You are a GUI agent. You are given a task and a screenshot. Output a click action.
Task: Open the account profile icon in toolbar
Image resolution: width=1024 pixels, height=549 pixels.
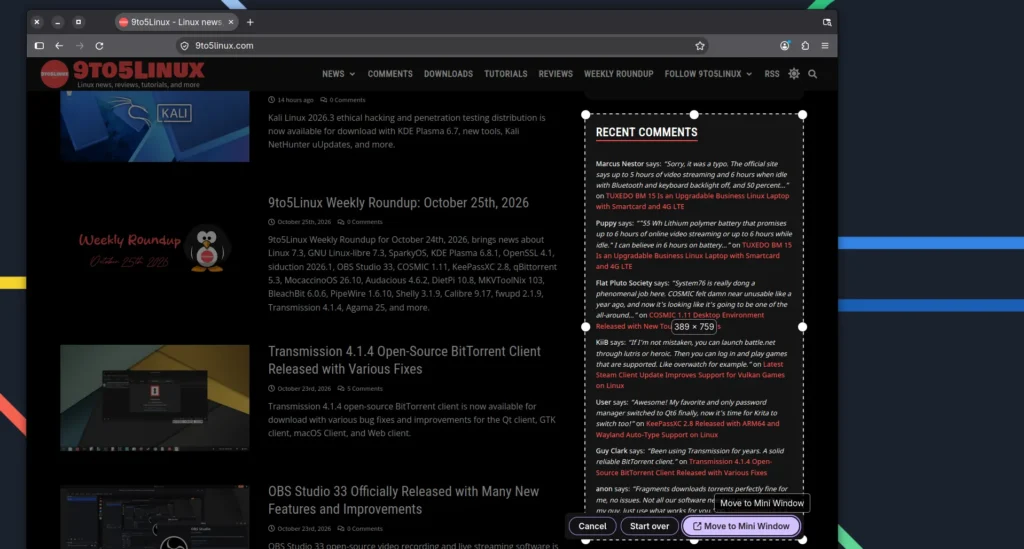[784, 46]
